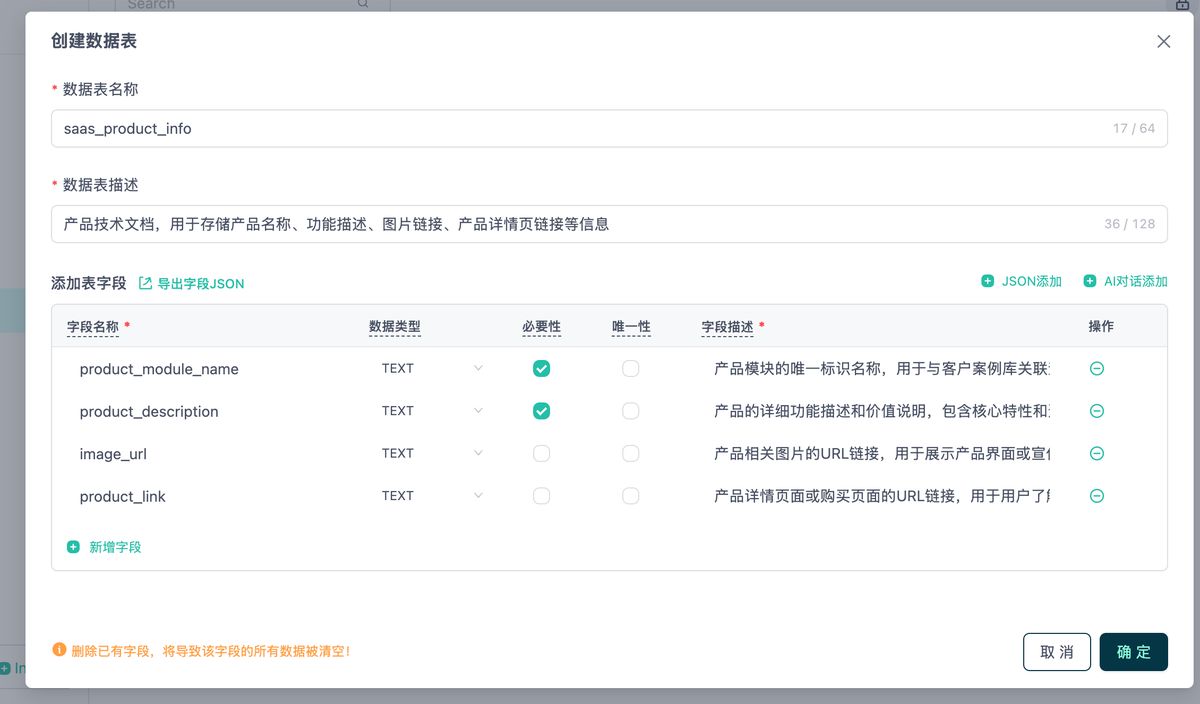
Task: Click the 确定 confirm button
Action: point(1133,651)
